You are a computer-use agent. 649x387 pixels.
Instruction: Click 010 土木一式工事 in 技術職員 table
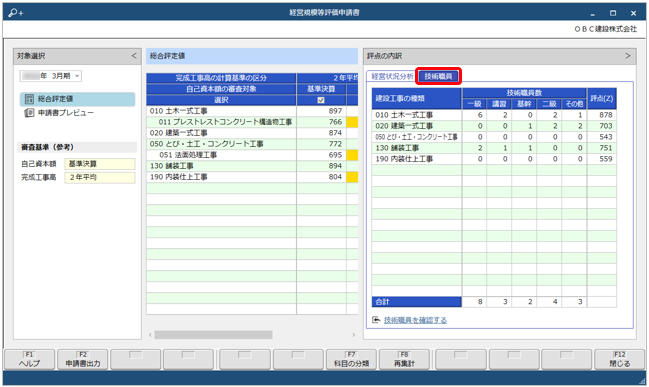404,115
